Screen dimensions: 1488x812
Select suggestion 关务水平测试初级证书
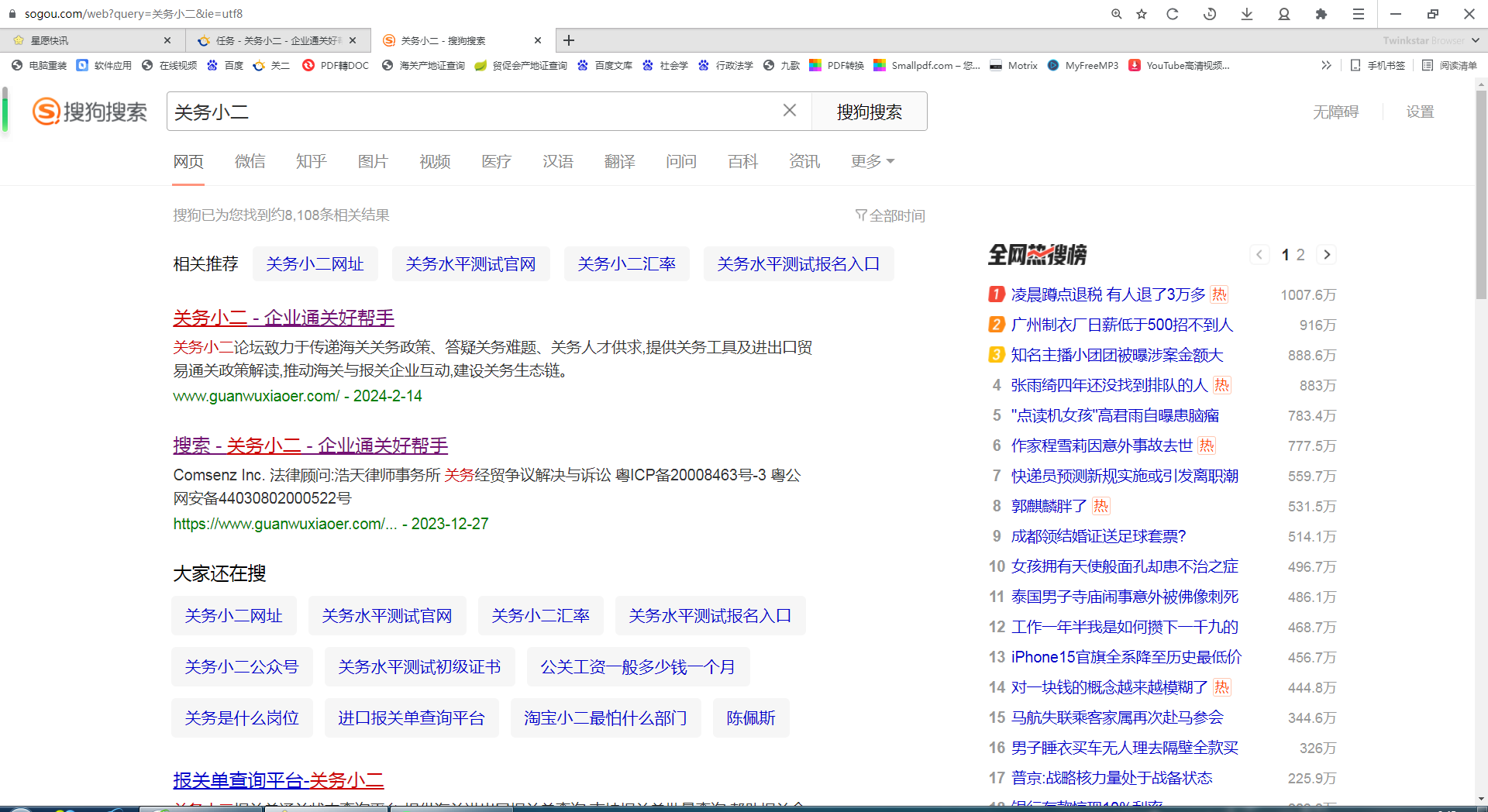(x=419, y=667)
